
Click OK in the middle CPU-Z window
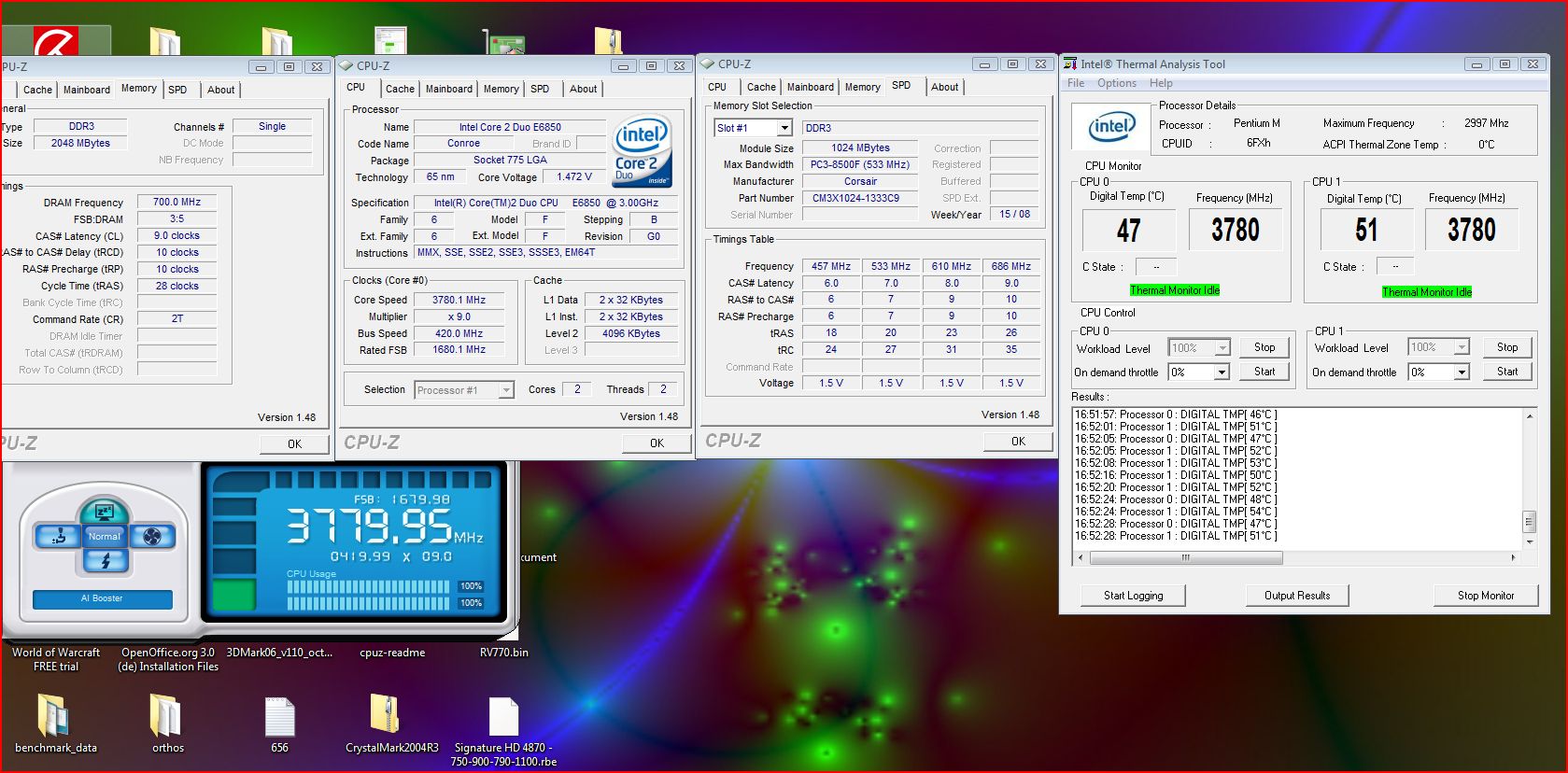657,443
